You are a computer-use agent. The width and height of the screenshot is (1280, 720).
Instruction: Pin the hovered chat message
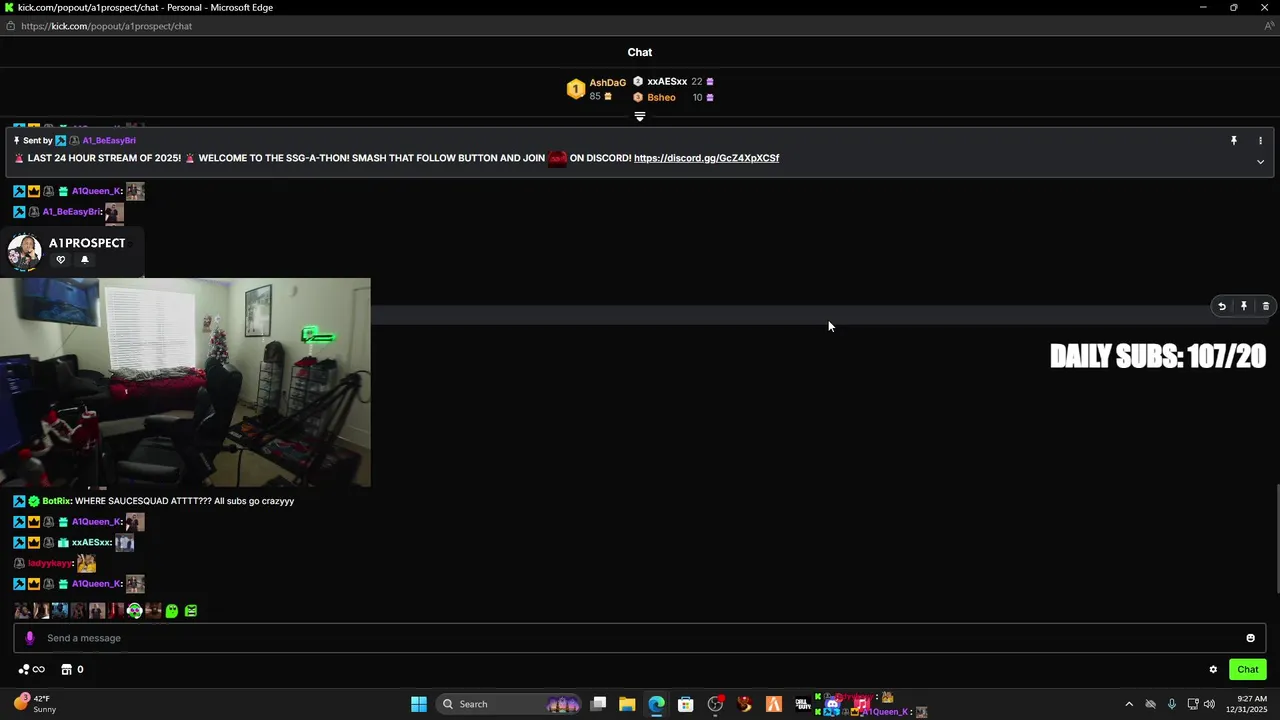click(x=1244, y=307)
